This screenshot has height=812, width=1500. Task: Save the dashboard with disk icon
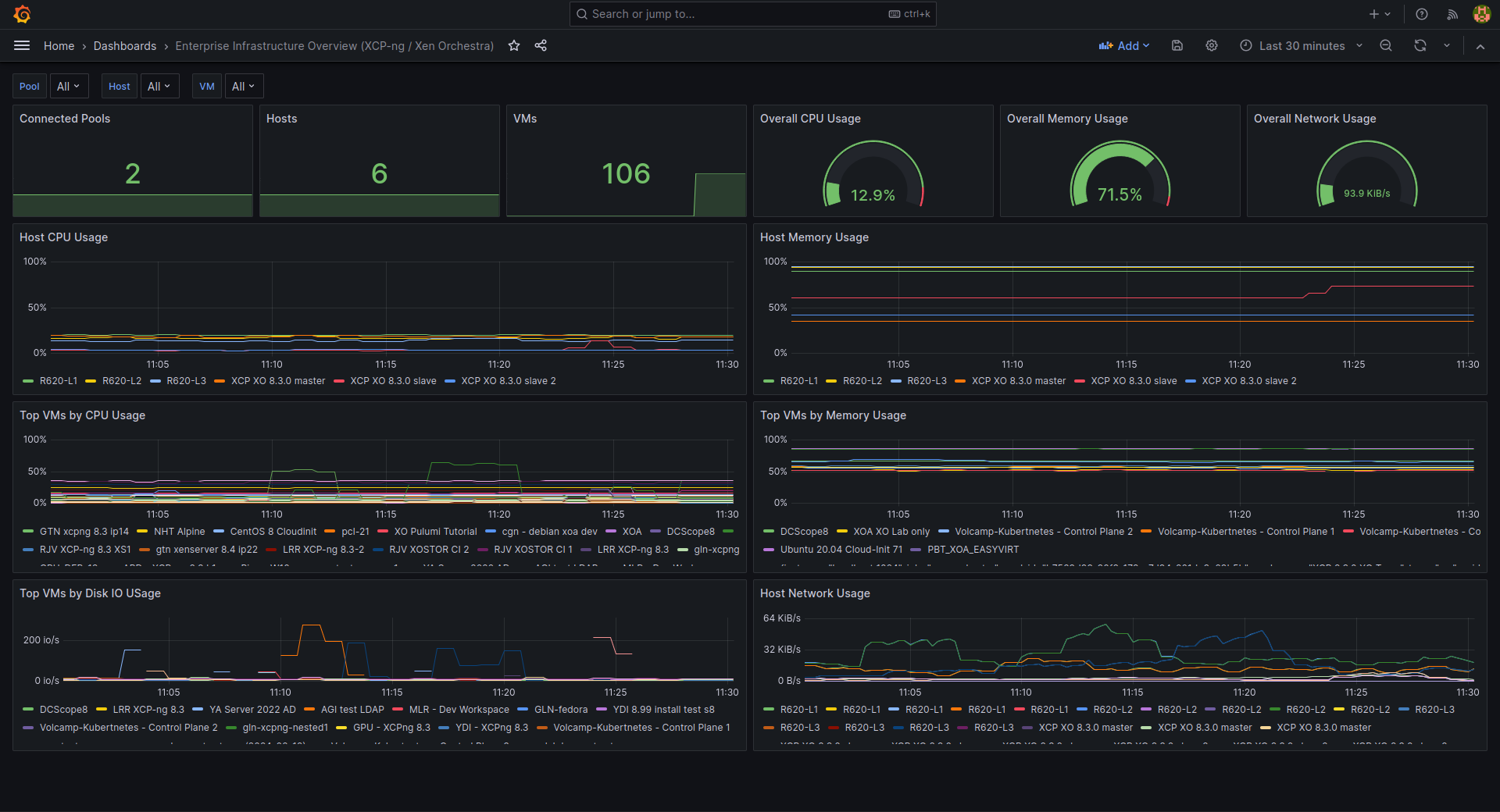coord(1177,46)
